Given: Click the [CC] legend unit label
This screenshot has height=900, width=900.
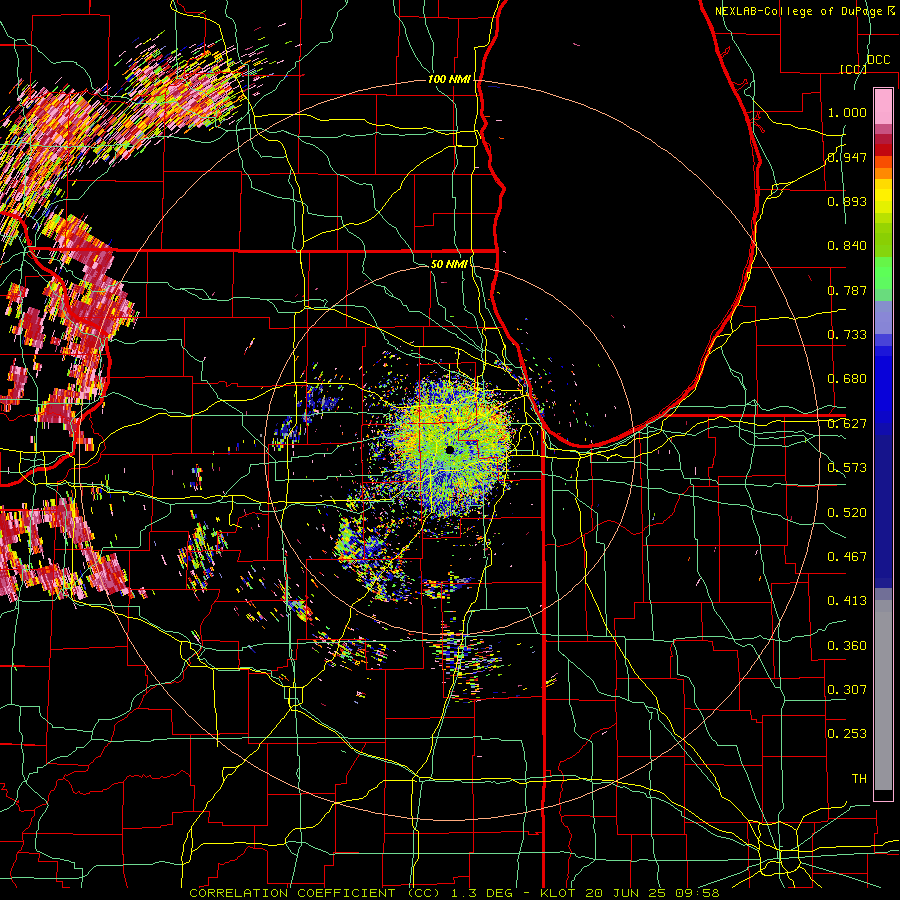Looking at the screenshot, I should (x=853, y=69).
